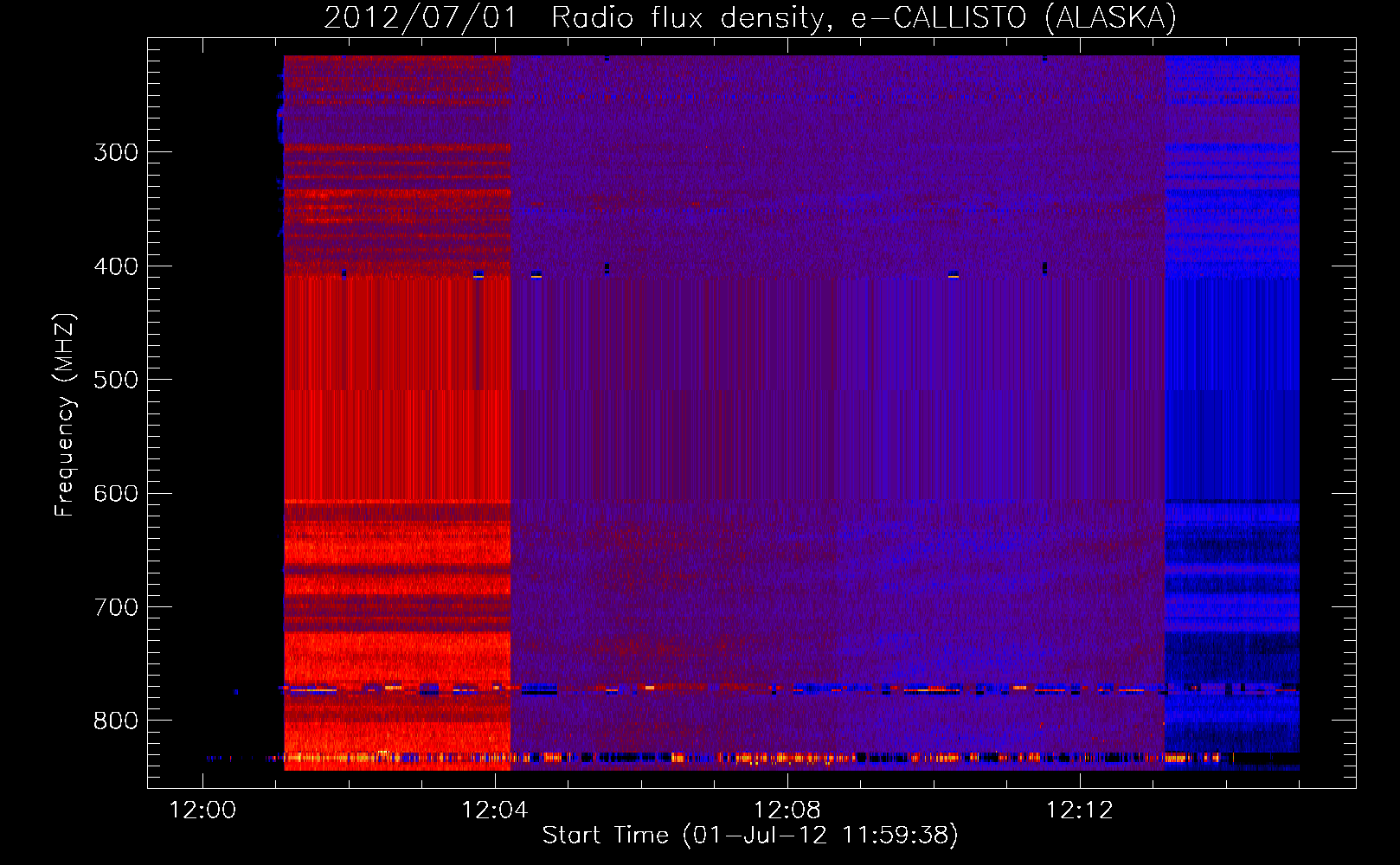The image size is (1400, 865).
Task: Click the 600 frequency tick label
Action: coord(116,494)
